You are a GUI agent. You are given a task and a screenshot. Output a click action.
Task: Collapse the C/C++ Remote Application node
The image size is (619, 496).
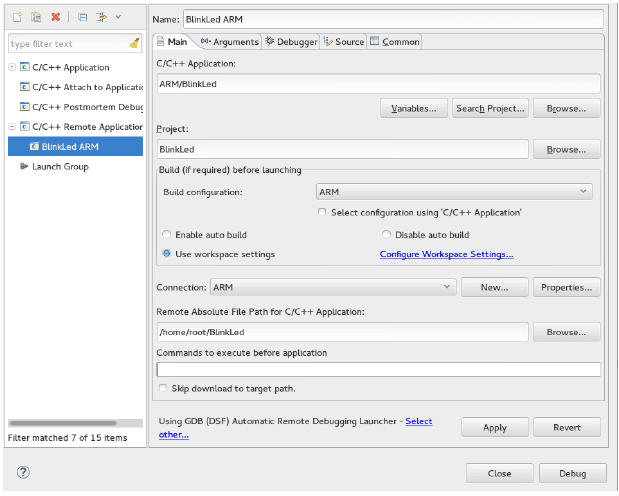pos(12,127)
